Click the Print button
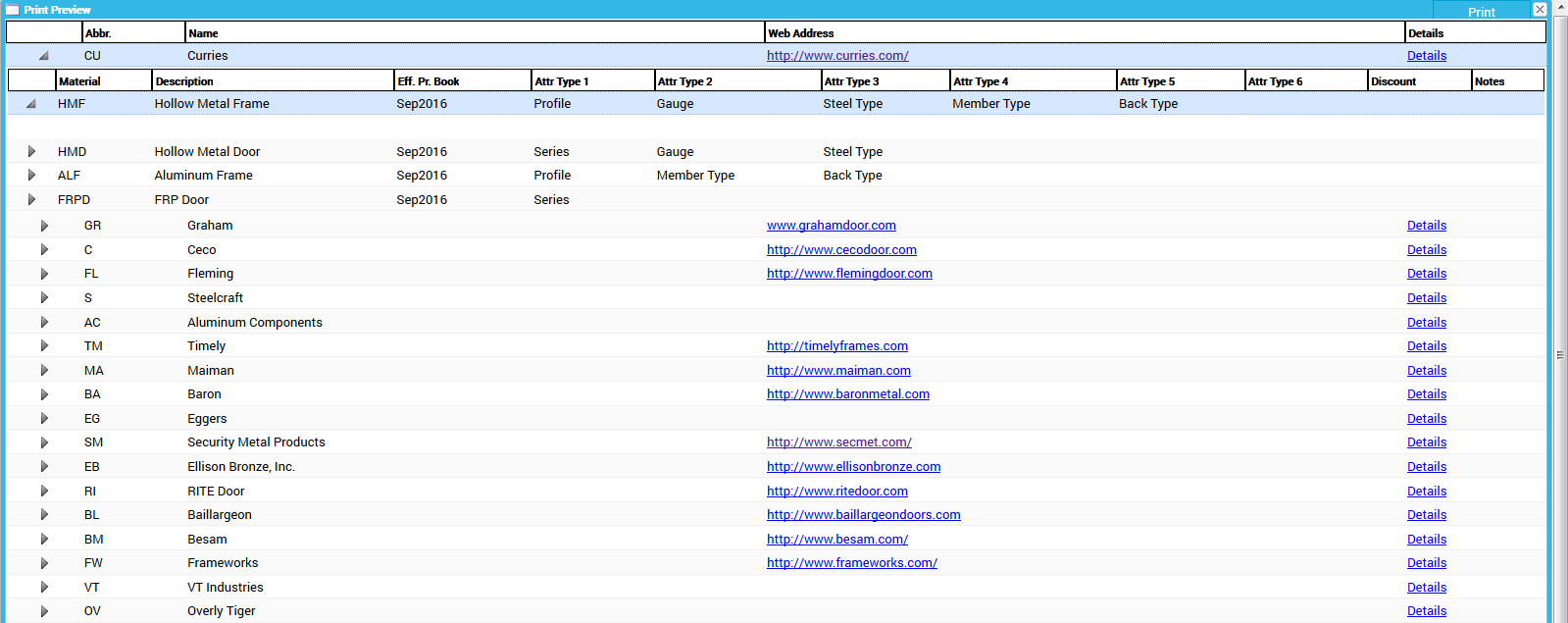The height and width of the screenshot is (623, 1568). tap(1481, 12)
